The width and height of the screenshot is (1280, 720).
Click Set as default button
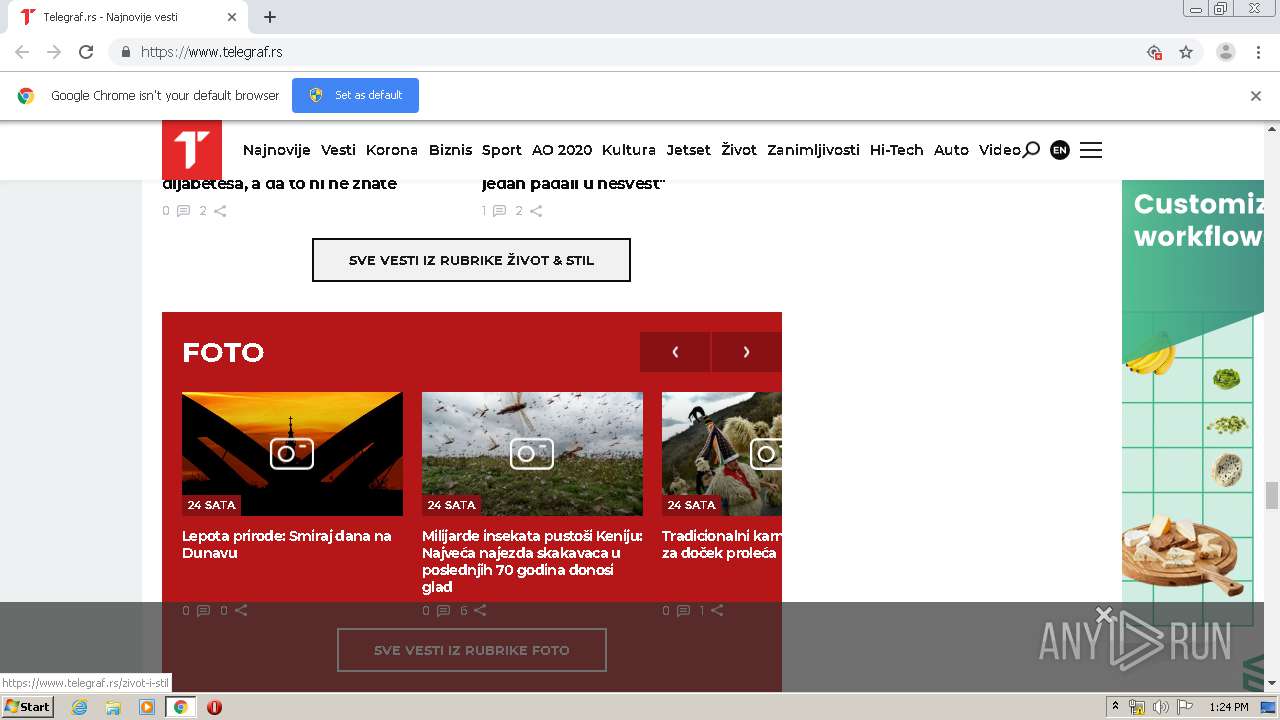pos(355,96)
